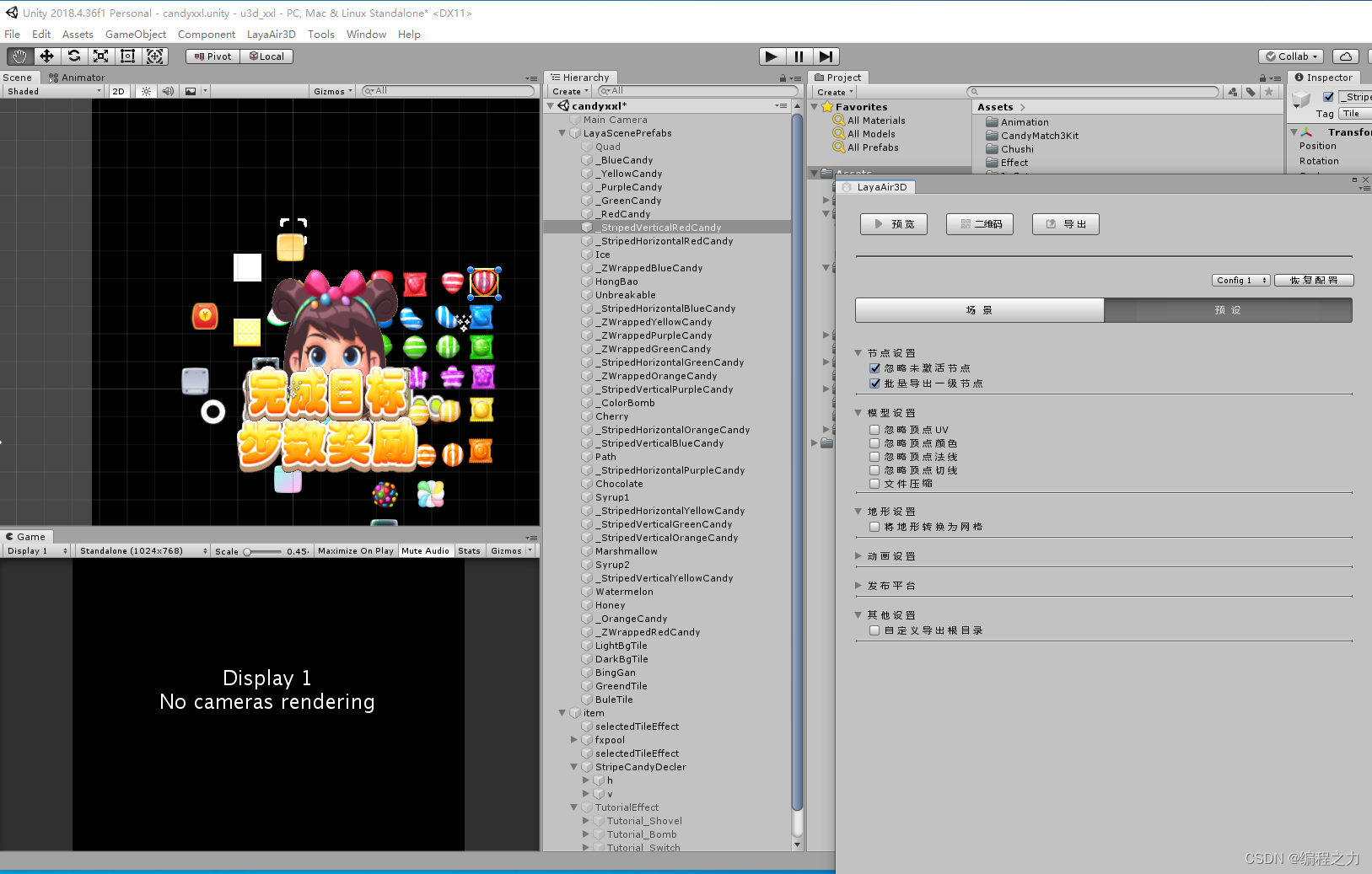This screenshot has width=1372, height=874.
Task: Click Search by Type icon in Project
Action: 1233,92
